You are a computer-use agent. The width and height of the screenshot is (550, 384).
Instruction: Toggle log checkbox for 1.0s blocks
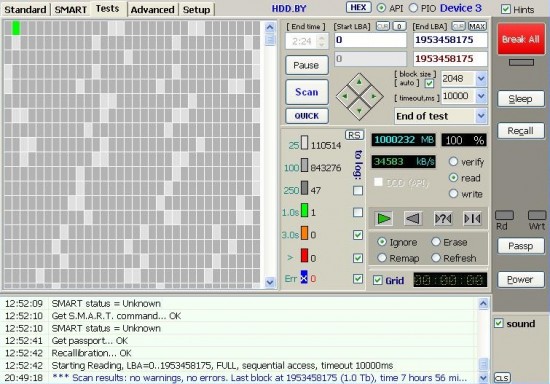click(358, 212)
